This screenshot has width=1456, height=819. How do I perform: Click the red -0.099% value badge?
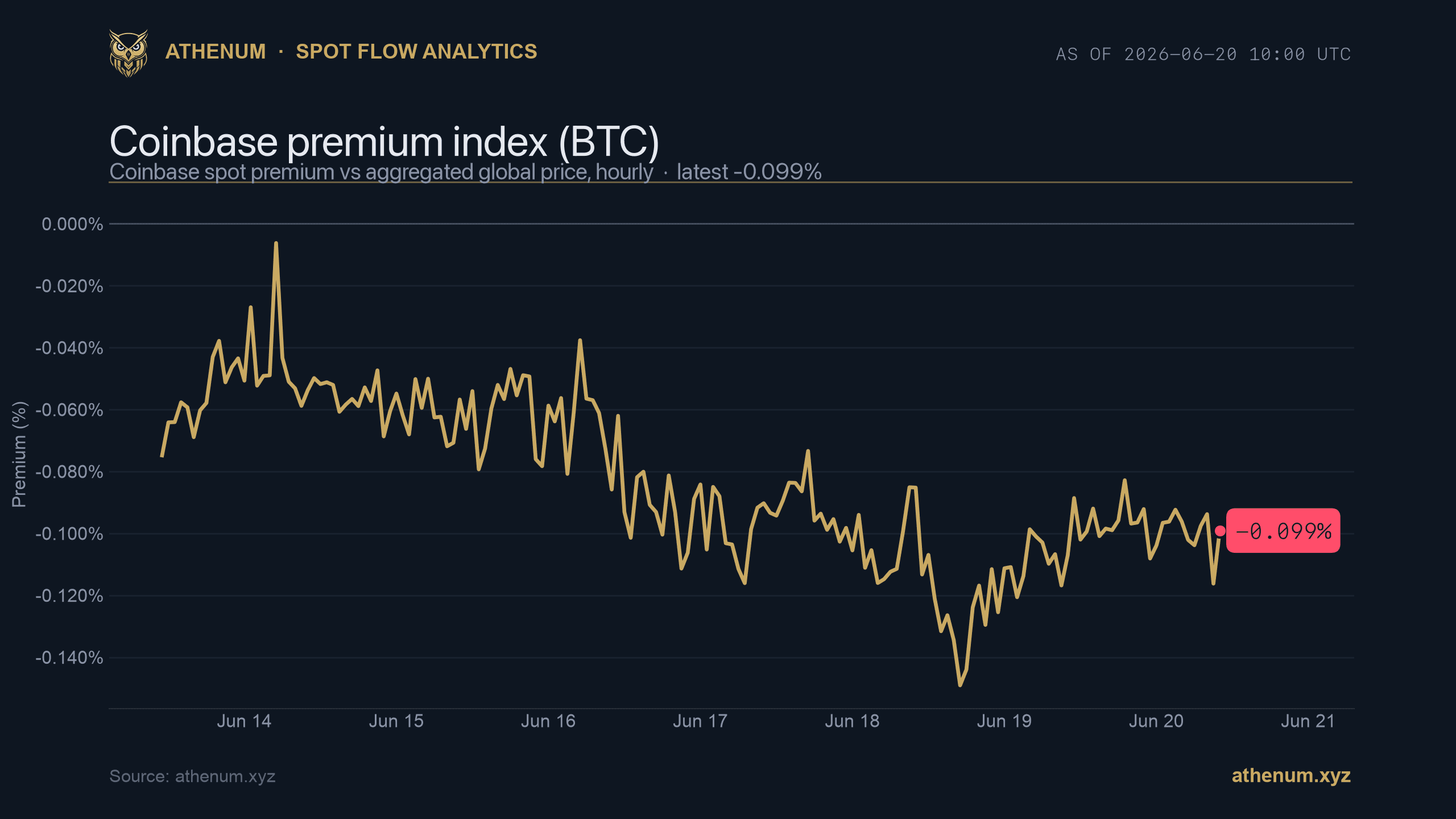[1283, 531]
